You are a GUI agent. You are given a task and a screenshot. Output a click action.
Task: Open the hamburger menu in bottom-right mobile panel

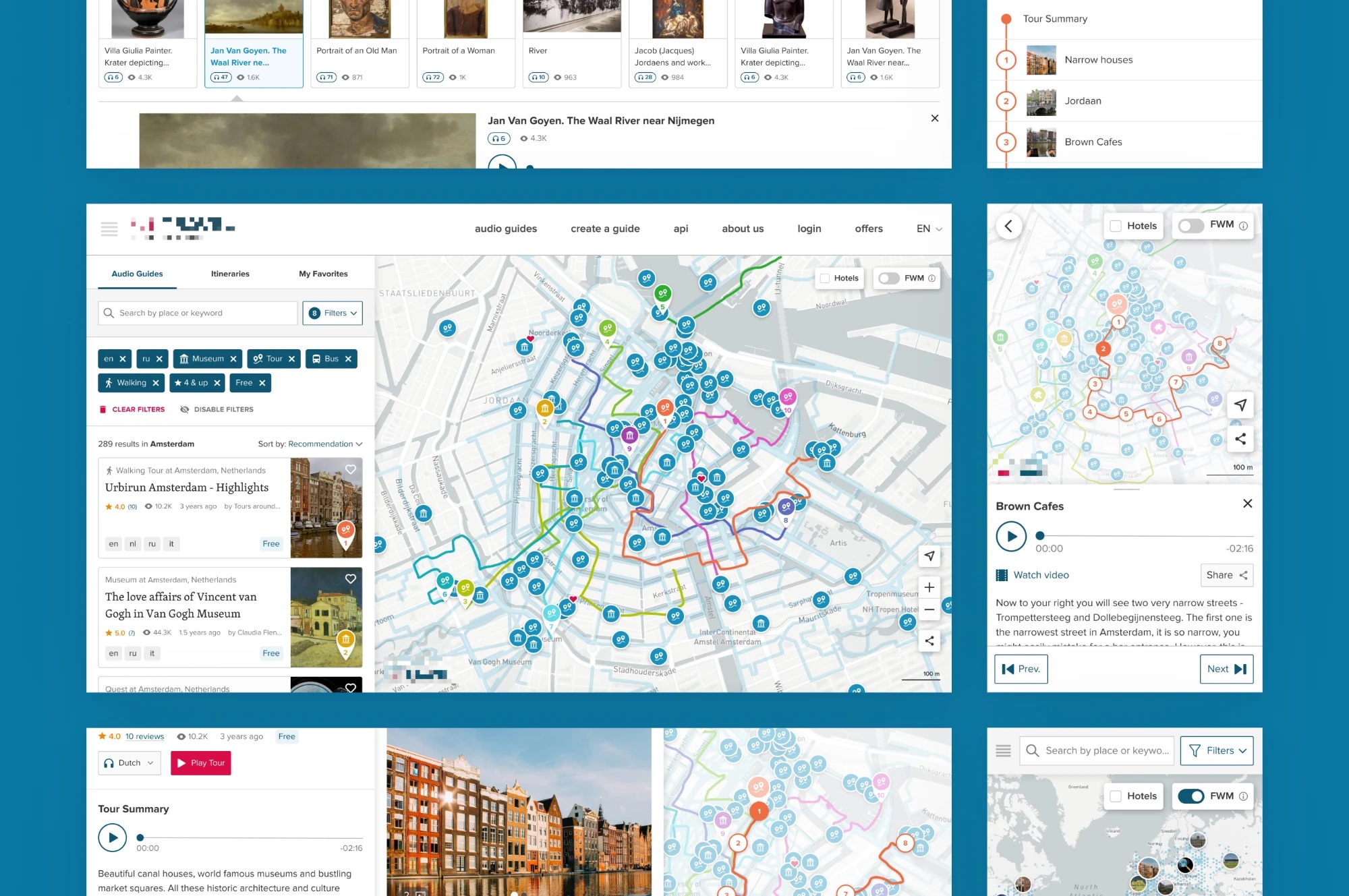[x=1003, y=750]
